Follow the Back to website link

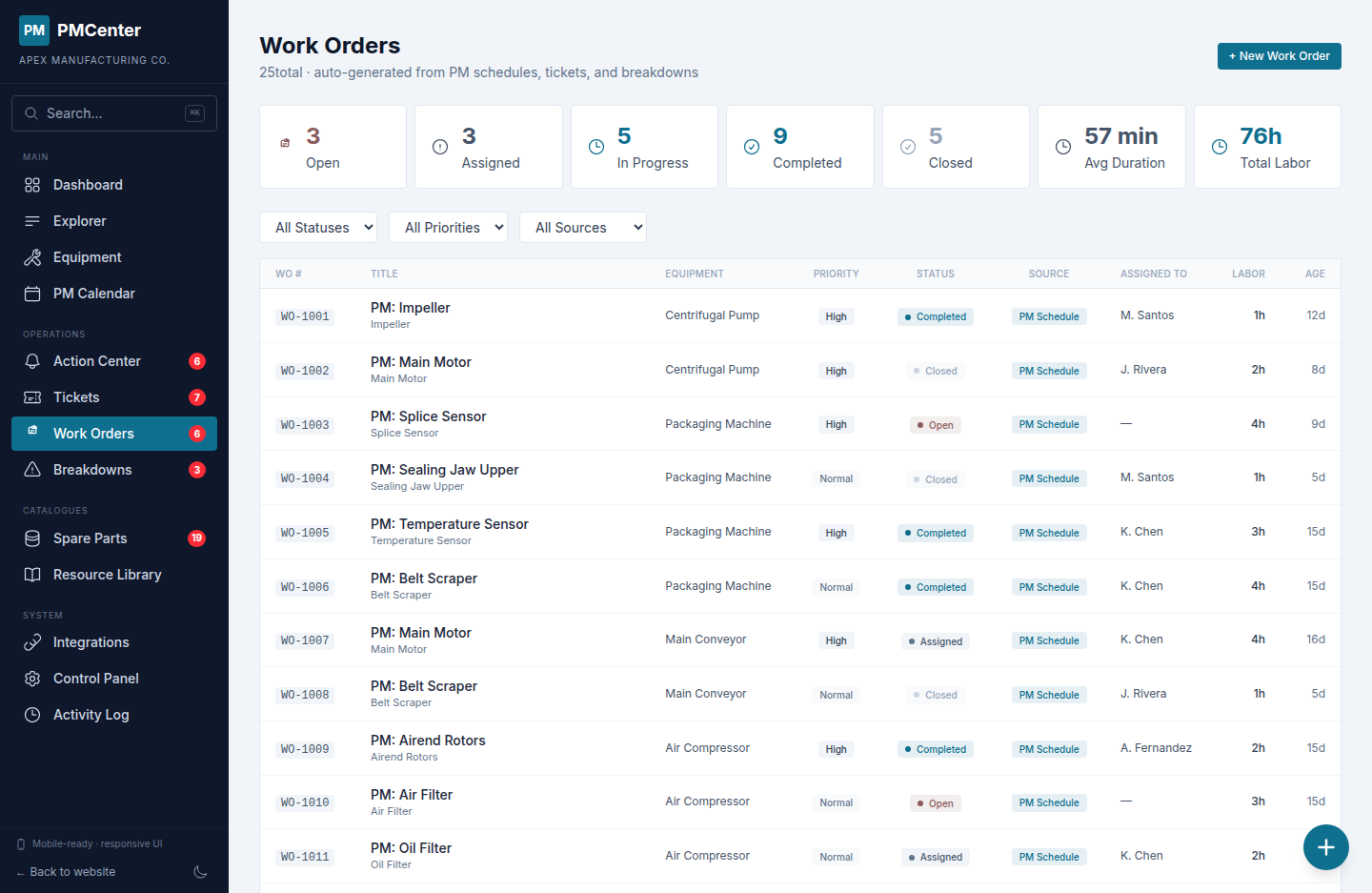point(67,872)
